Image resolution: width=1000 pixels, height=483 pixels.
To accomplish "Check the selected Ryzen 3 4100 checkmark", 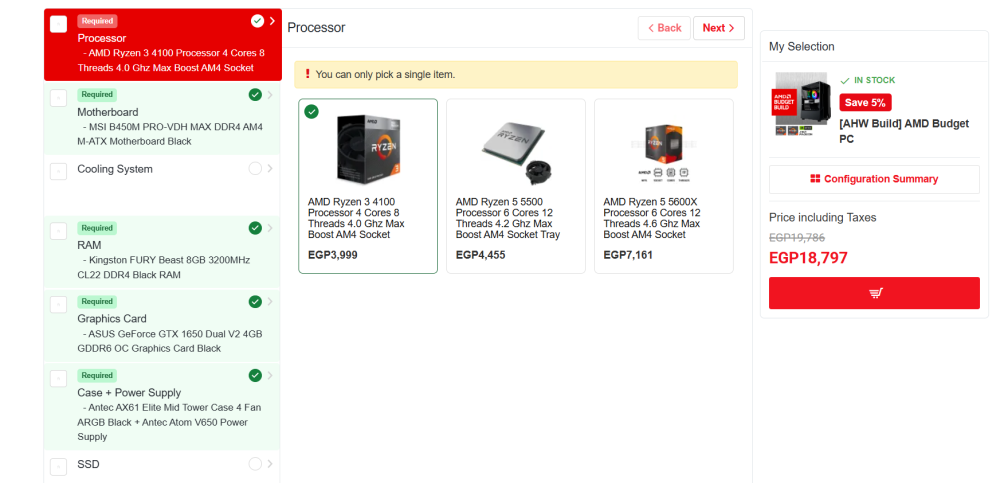I will click(312, 112).
